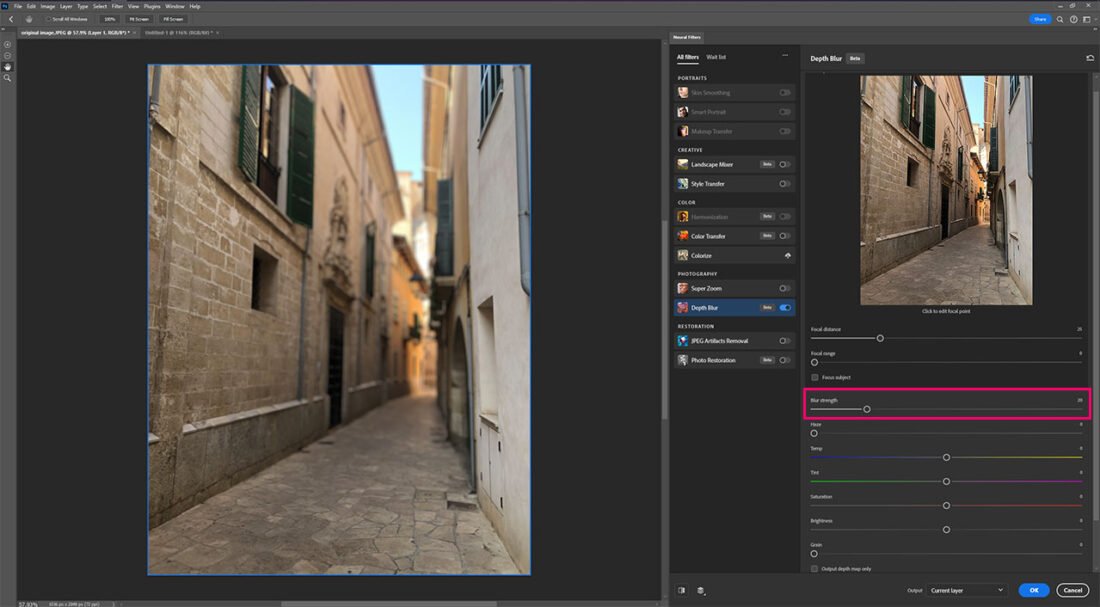Enable the Photo Restoration toggle
Image resolution: width=1100 pixels, height=607 pixels.
pyautogui.click(x=784, y=360)
